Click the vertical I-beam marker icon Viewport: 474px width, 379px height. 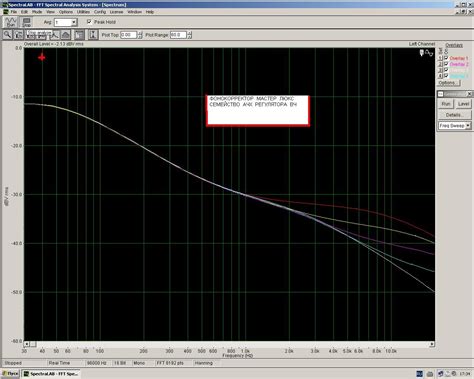click(93, 35)
